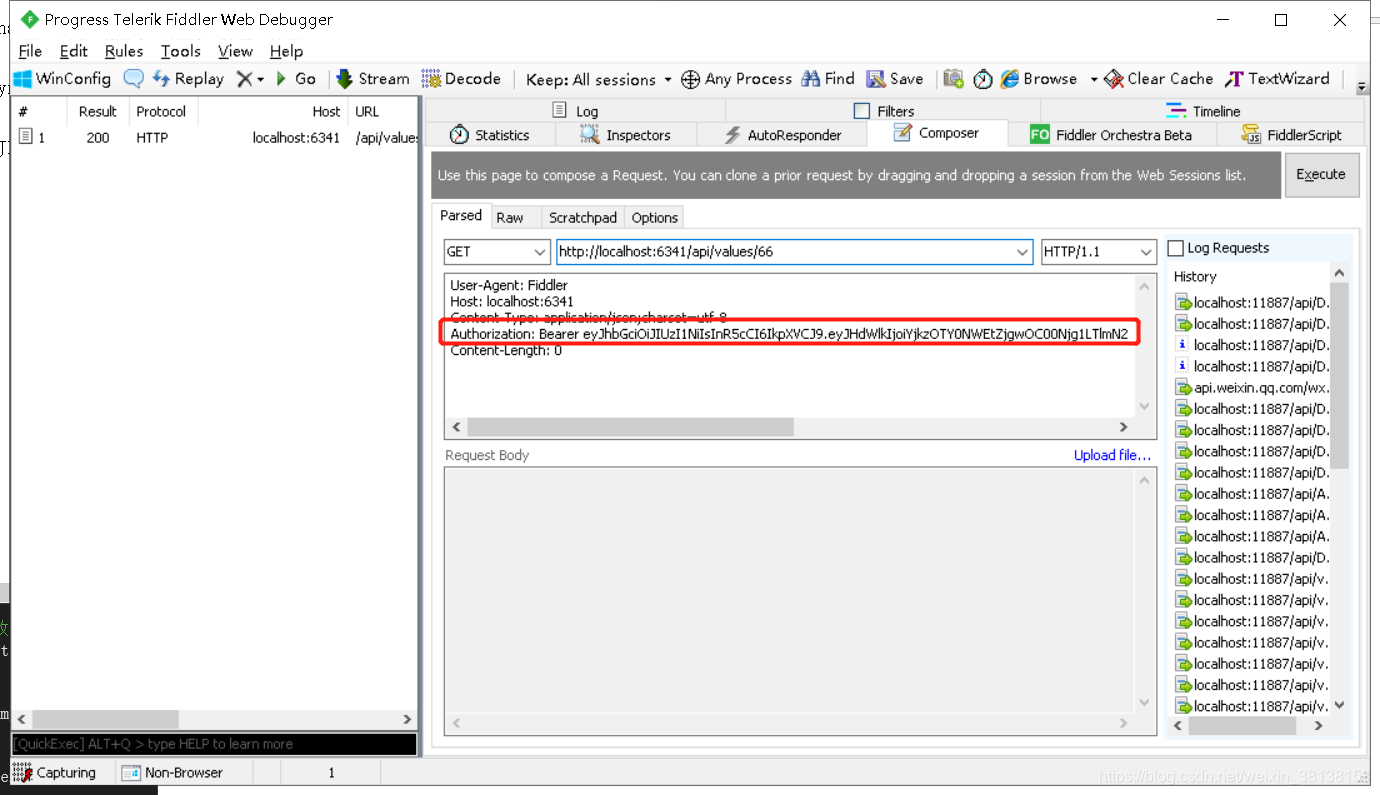Click Clear Cache in toolbar
1380x795 pixels.
click(1159, 79)
